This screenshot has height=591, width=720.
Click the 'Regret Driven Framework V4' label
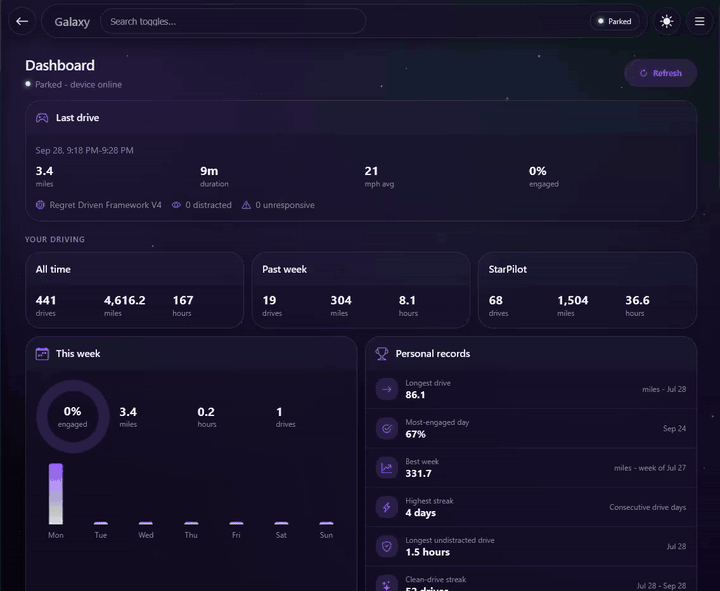[x=106, y=205]
